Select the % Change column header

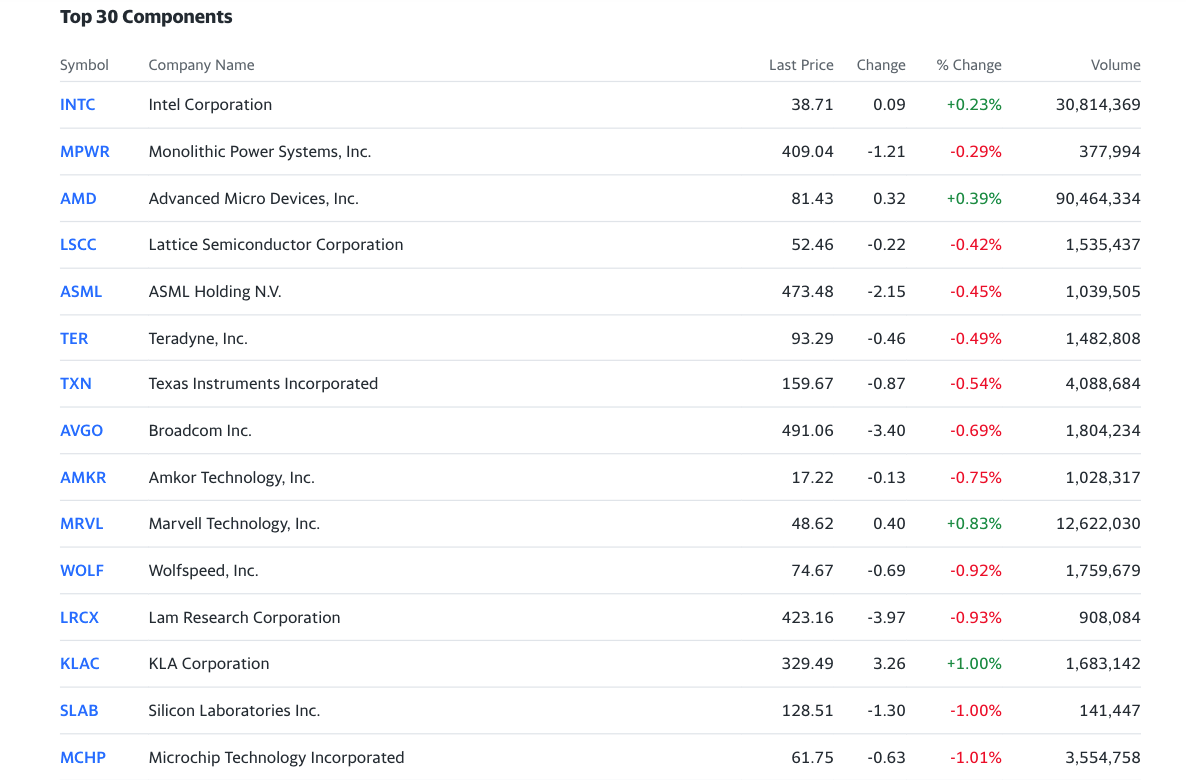tap(969, 65)
